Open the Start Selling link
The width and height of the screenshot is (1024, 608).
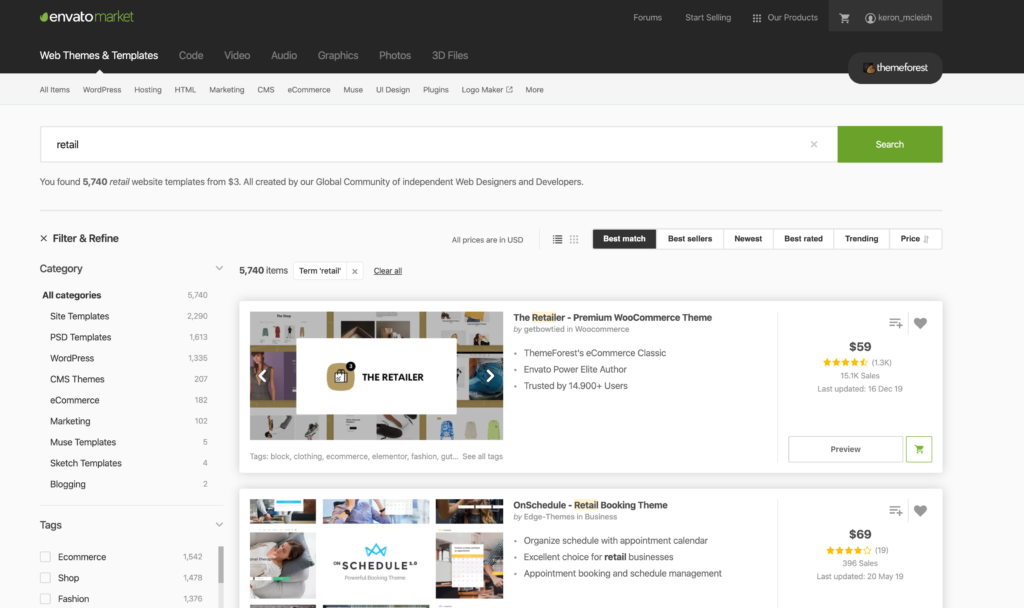click(x=708, y=18)
